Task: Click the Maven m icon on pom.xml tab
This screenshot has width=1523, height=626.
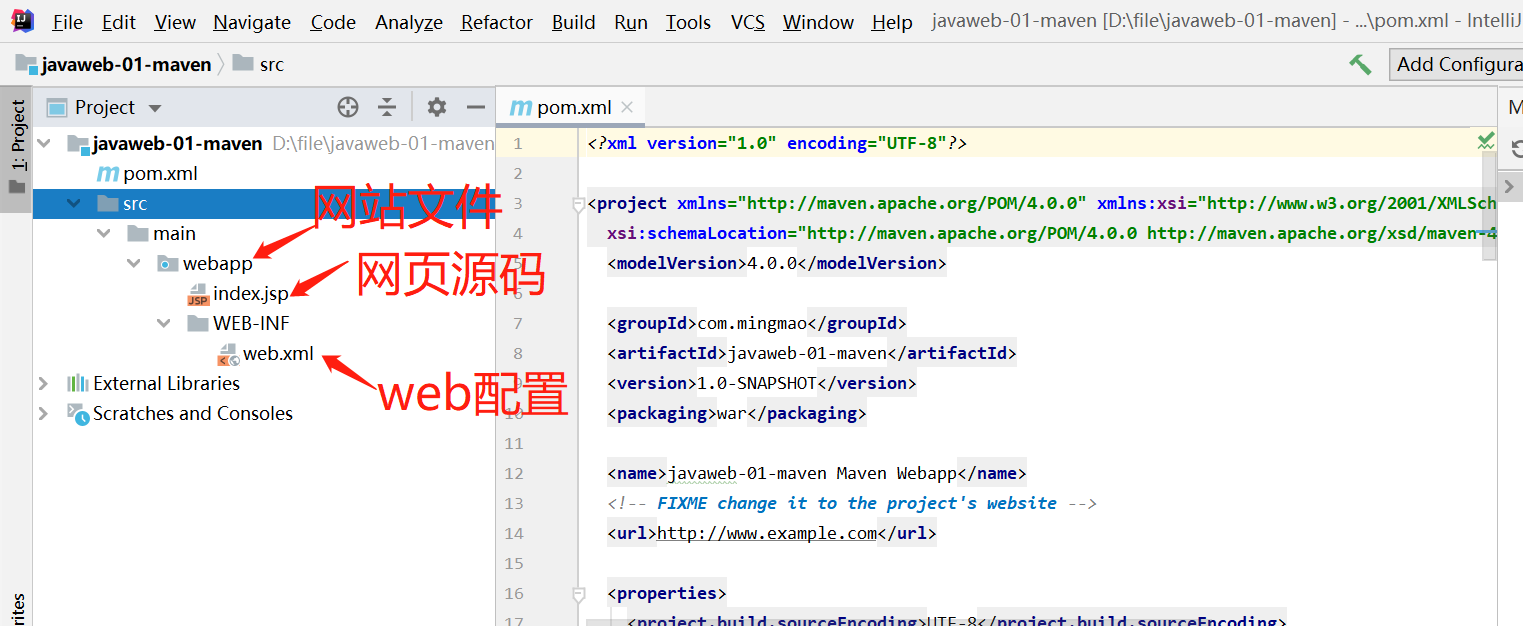Action: click(520, 108)
